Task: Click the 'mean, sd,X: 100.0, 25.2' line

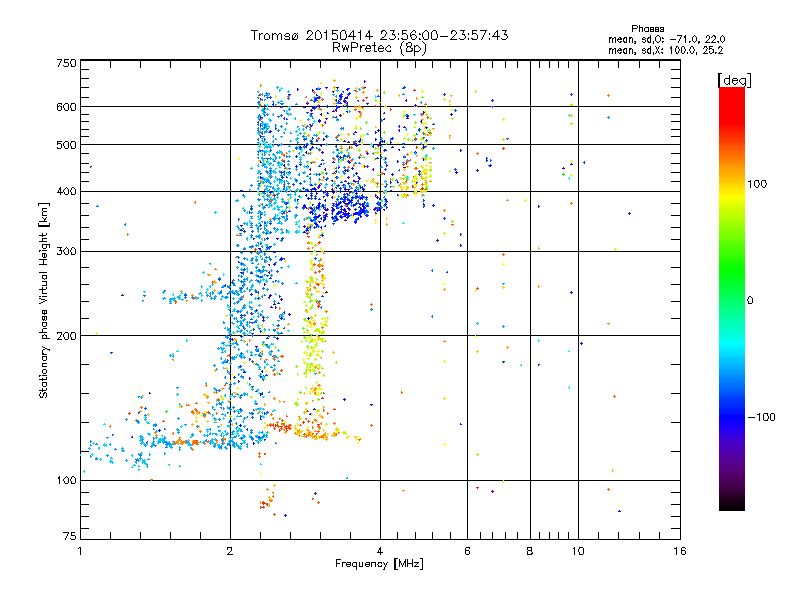Action: point(665,51)
